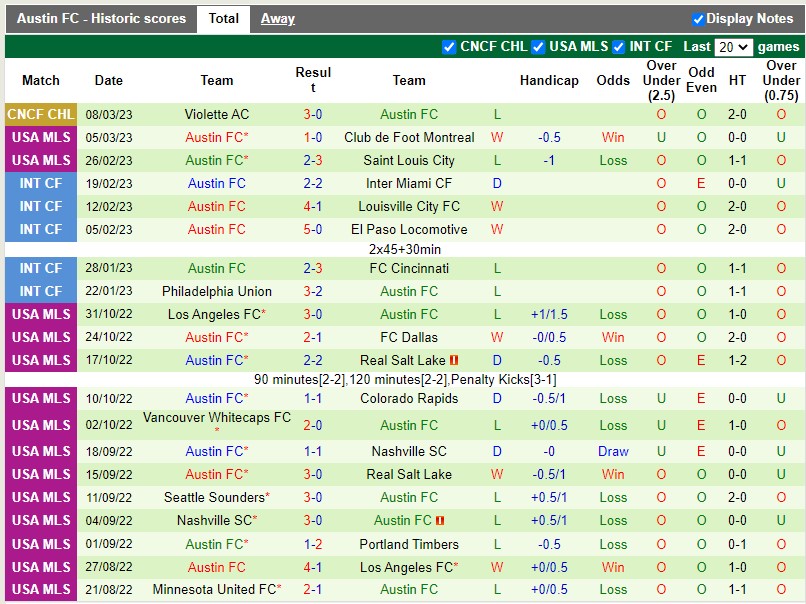Click the INT CF badge on the FC Cincinnati row

pos(40,268)
